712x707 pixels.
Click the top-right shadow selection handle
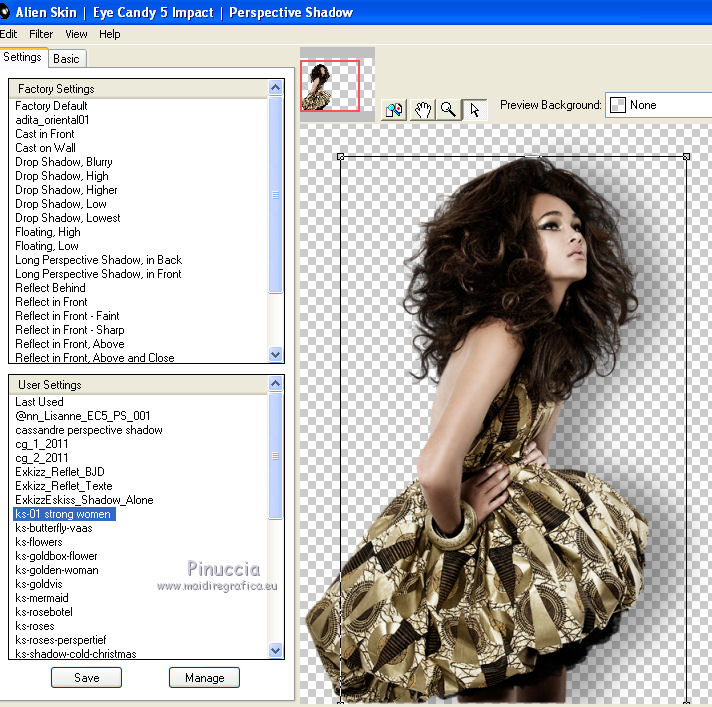tap(686, 156)
